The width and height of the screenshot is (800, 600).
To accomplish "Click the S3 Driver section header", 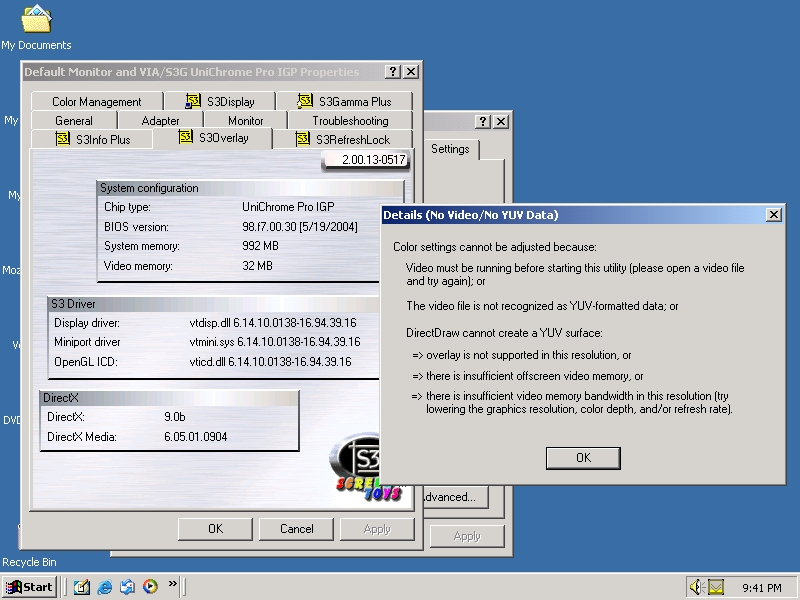I will (x=214, y=304).
